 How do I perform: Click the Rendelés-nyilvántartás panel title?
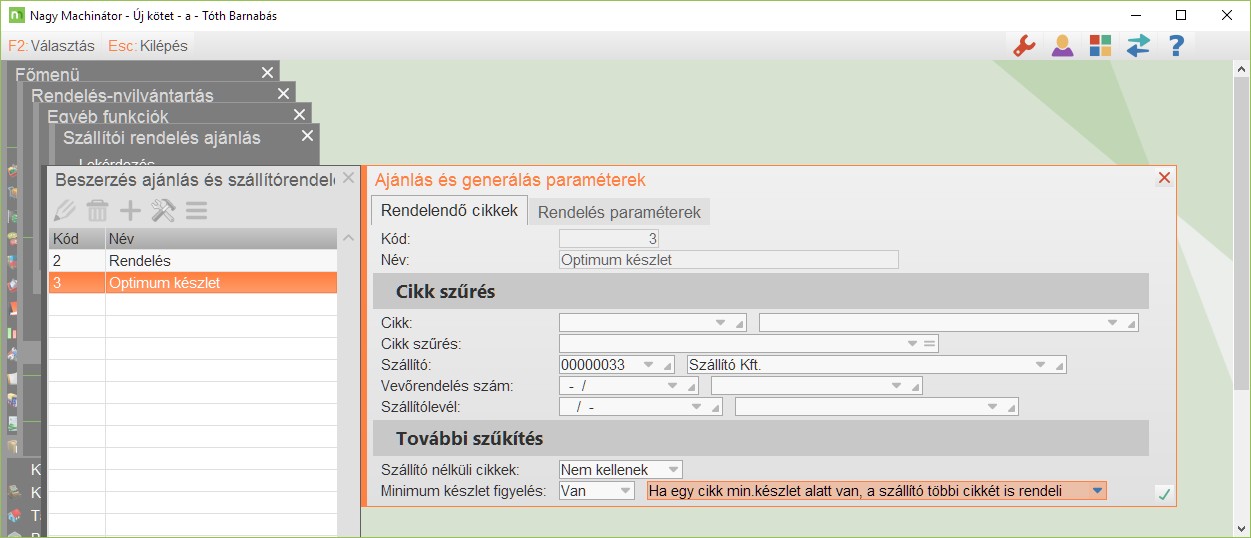[x=122, y=95]
